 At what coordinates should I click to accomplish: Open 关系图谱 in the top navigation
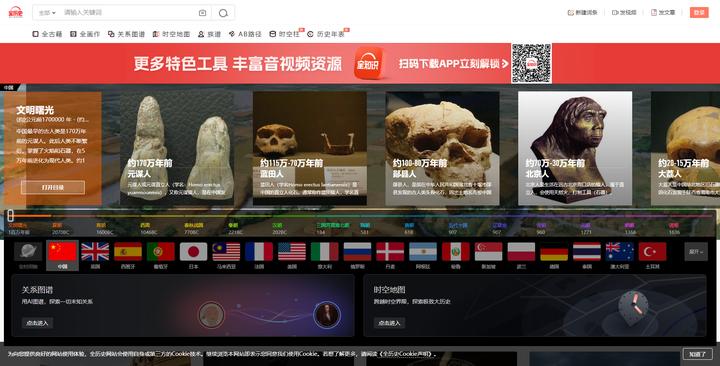126,34
